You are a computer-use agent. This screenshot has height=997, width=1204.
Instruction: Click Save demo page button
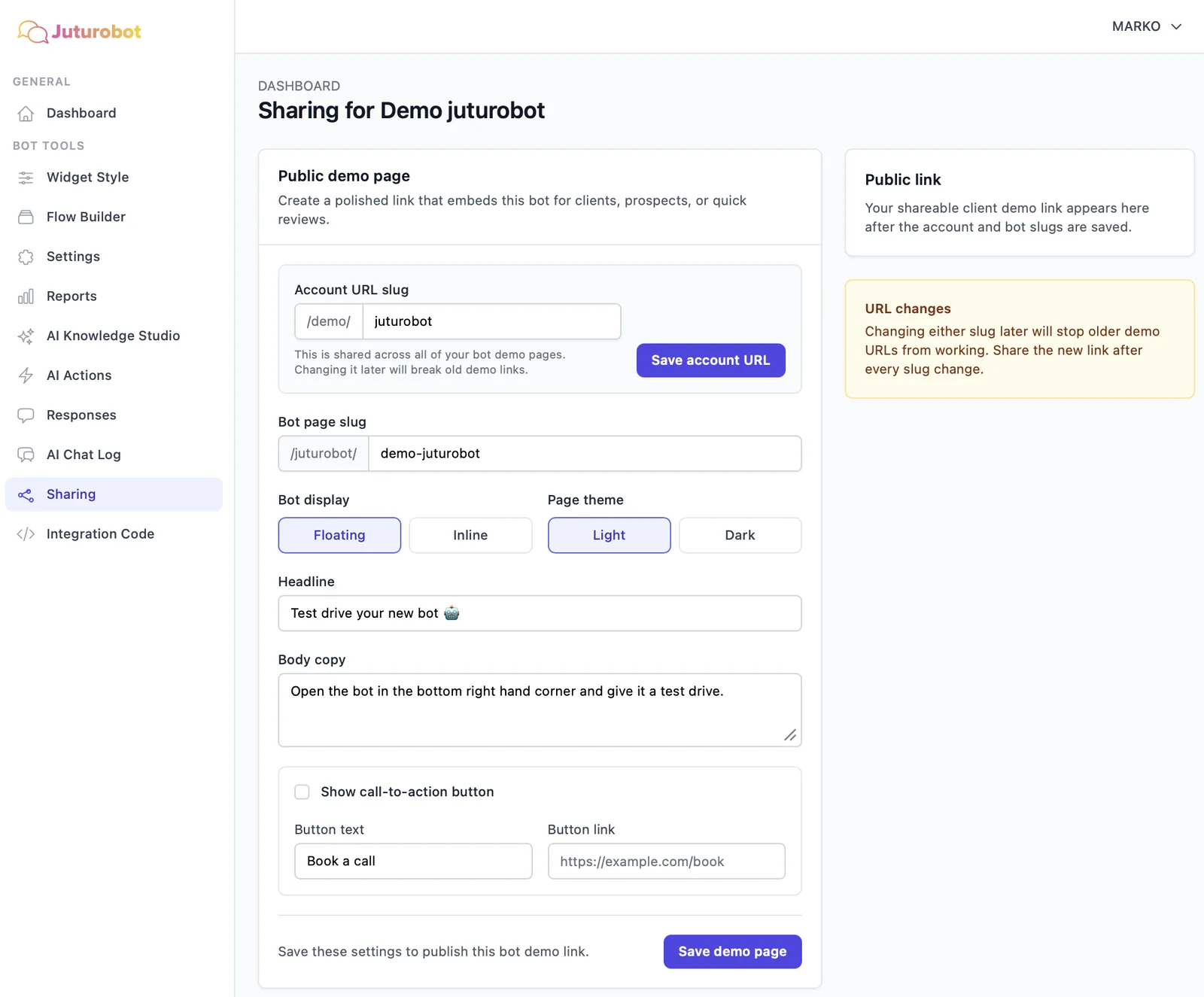pyautogui.click(x=732, y=952)
